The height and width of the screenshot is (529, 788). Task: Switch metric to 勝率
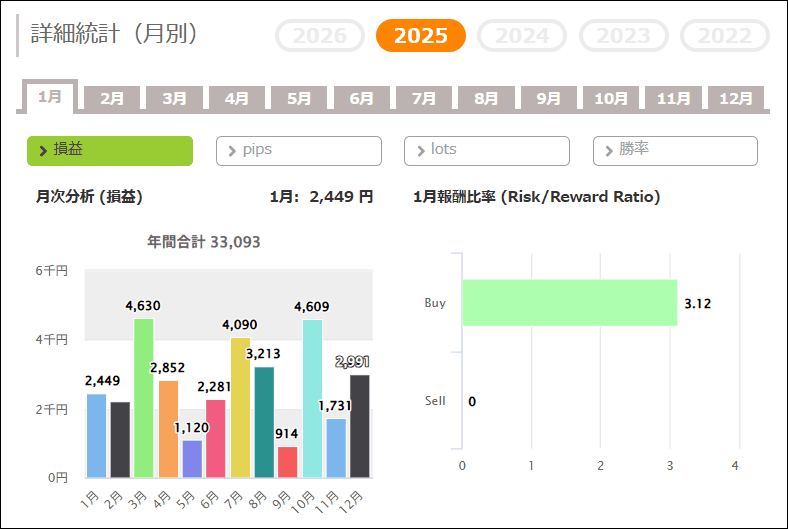(x=675, y=150)
